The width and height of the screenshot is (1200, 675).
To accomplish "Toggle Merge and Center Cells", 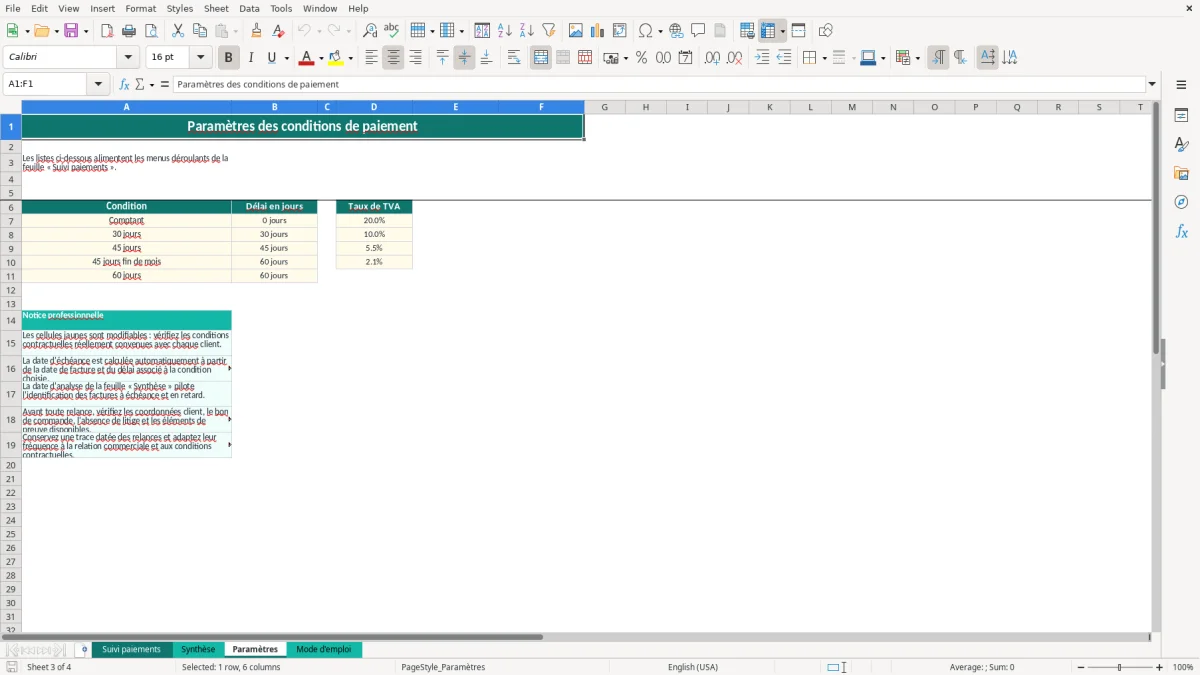I will coord(541,58).
